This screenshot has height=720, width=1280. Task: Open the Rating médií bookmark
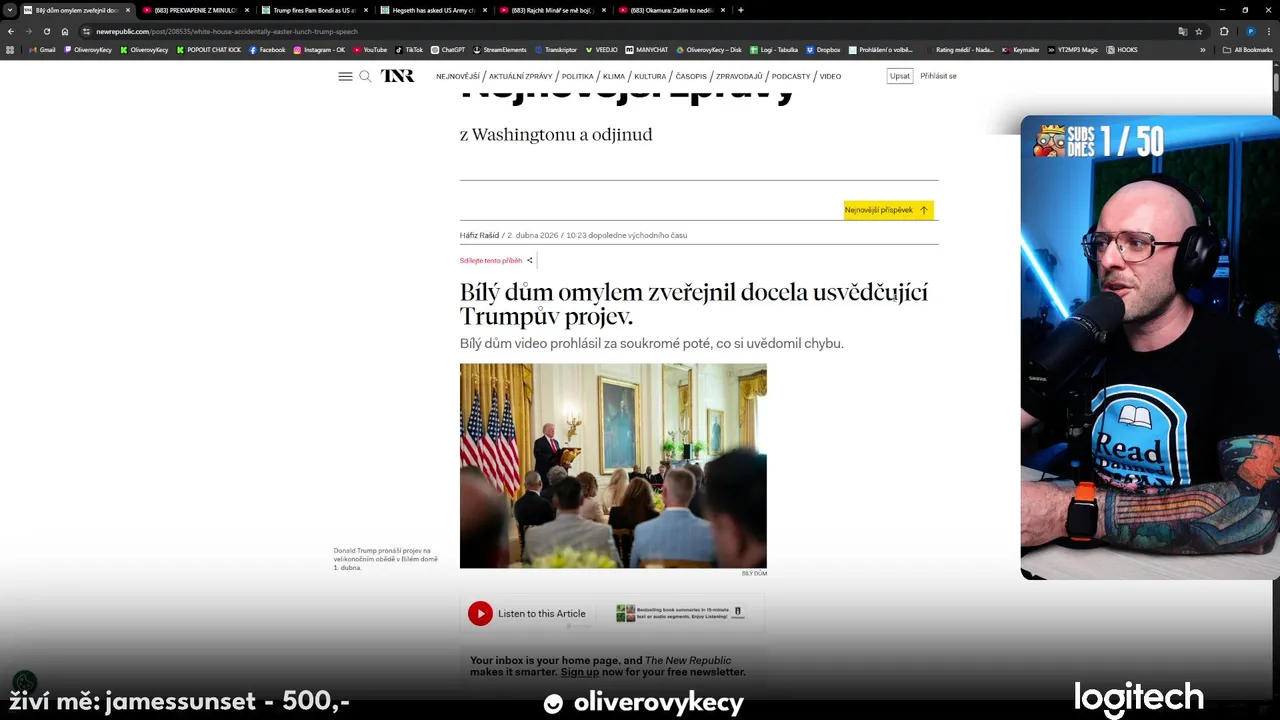(958, 49)
